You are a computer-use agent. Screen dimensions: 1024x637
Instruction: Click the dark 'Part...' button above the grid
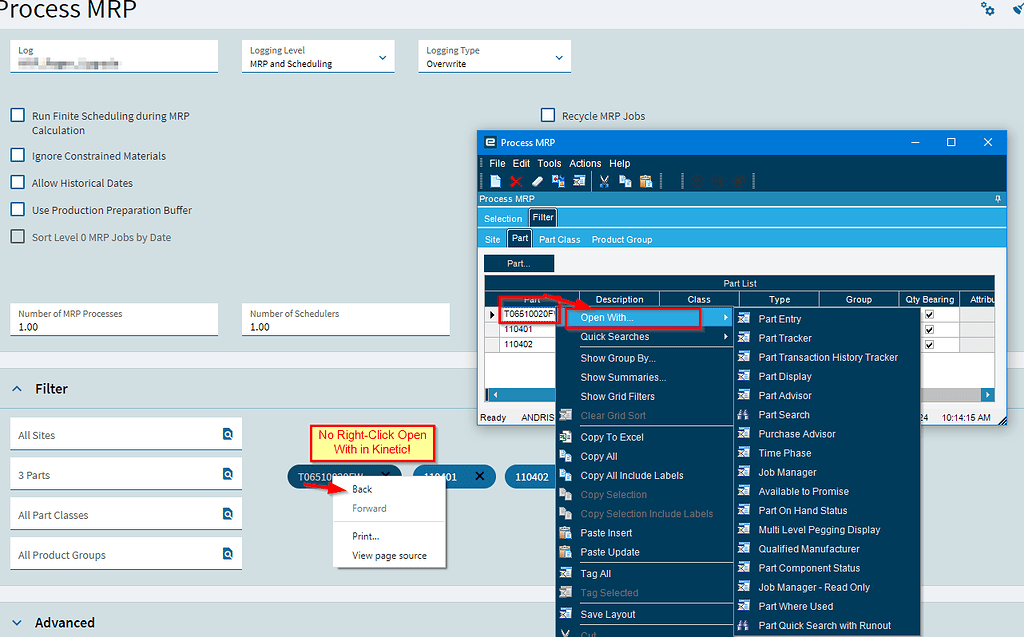click(x=518, y=263)
